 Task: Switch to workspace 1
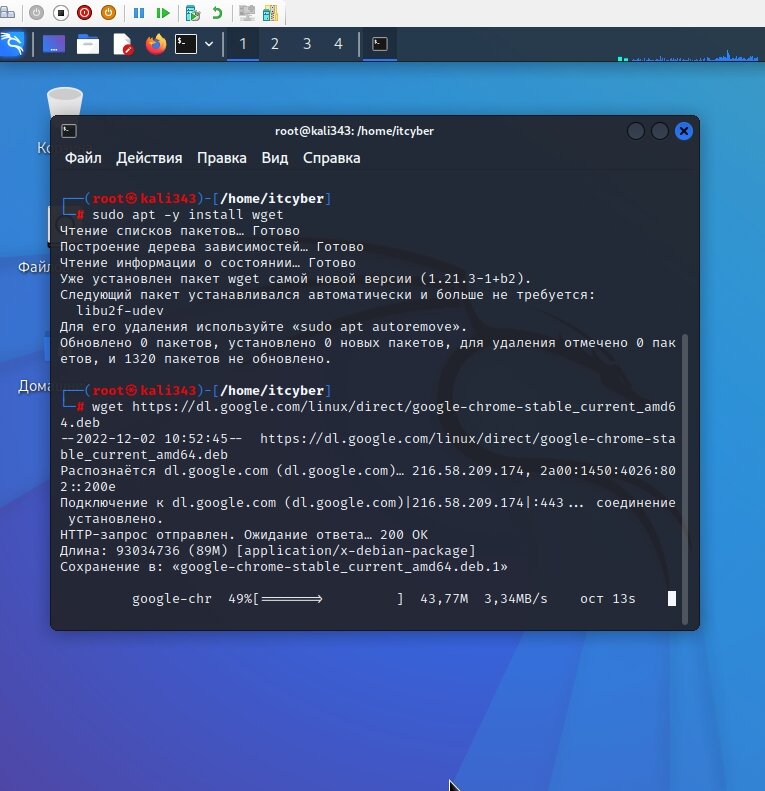tap(243, 44)
